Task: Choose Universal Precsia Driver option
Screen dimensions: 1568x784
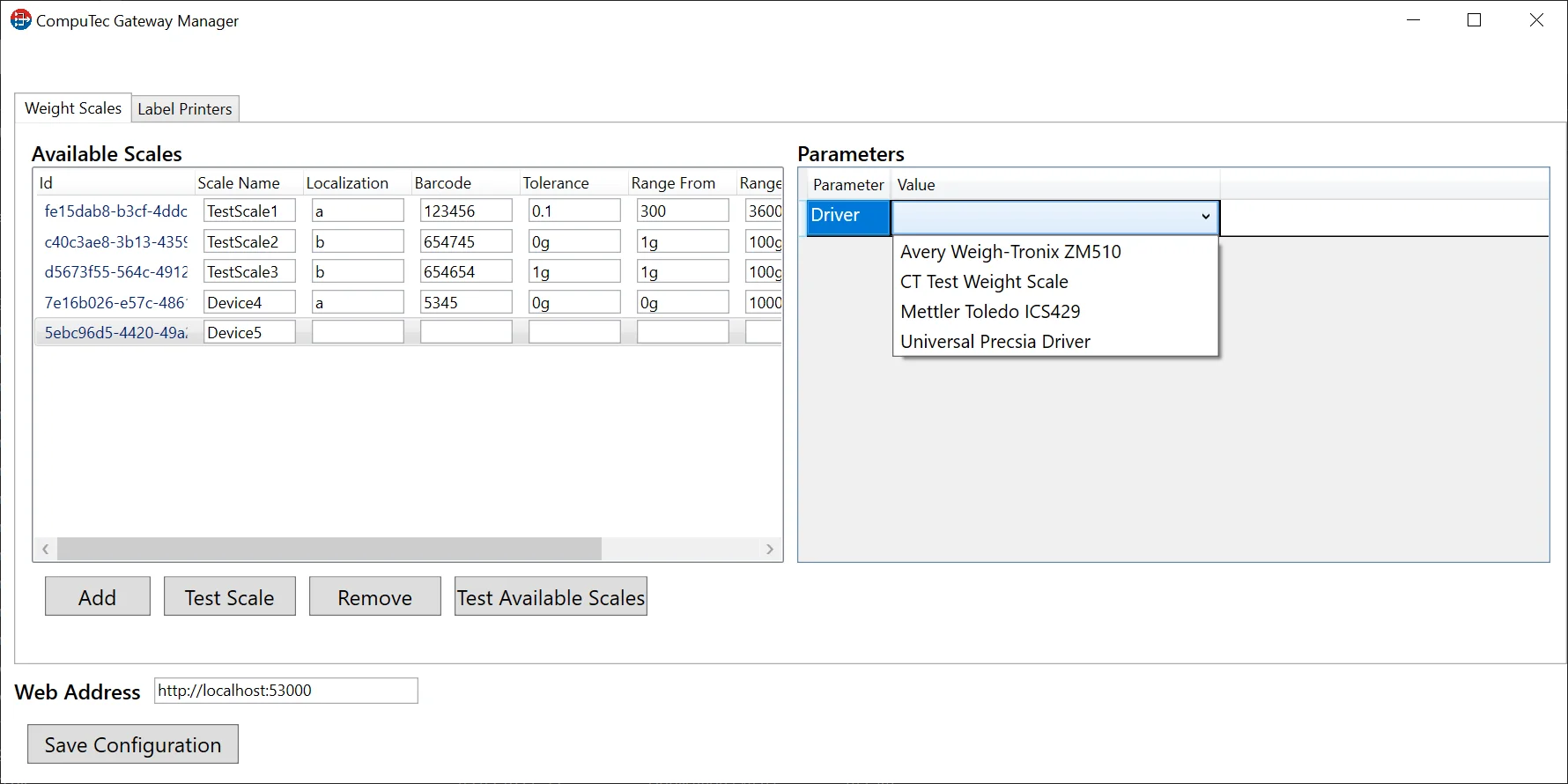Action: click(995, 342)
